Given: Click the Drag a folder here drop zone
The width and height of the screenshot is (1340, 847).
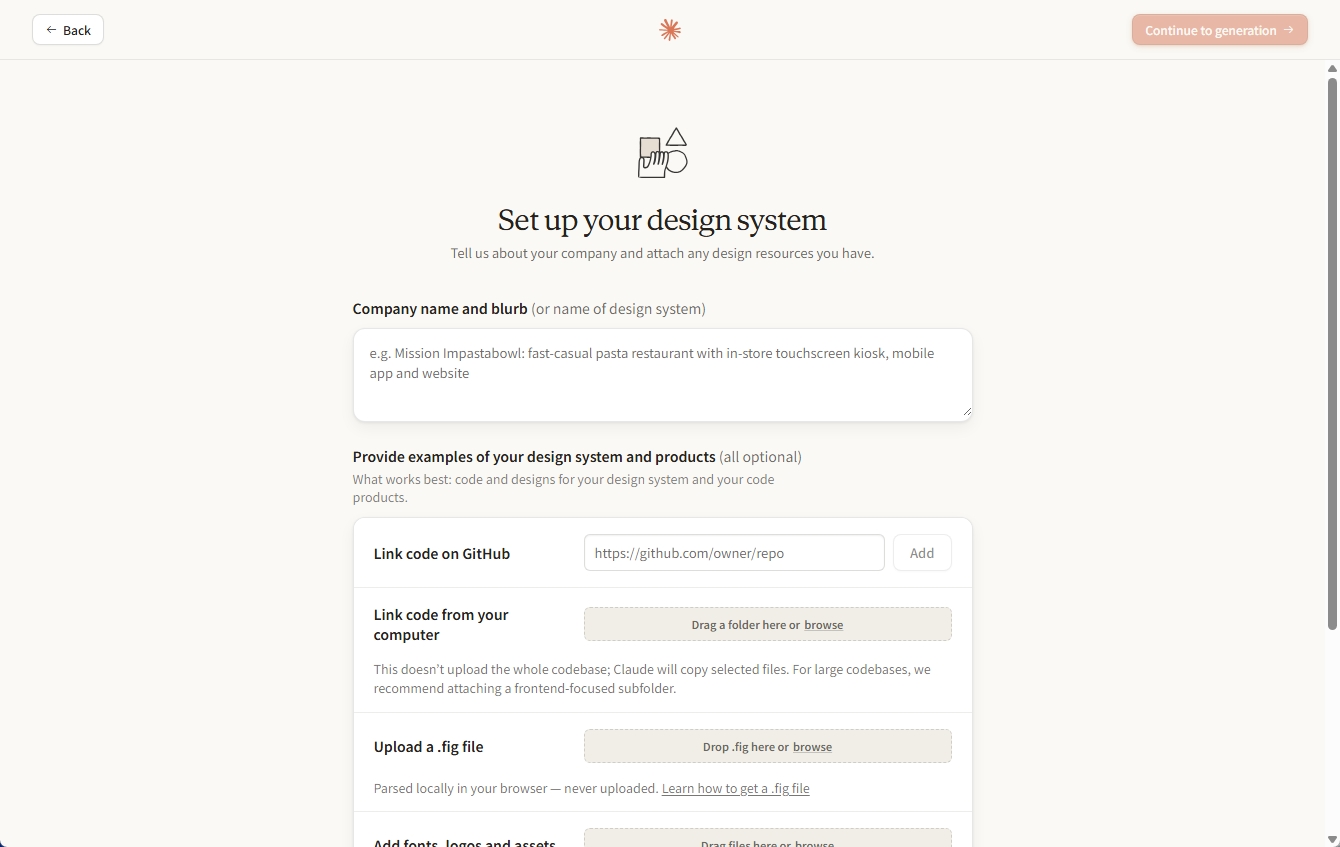Looking at the screenshot, I should (767, 624).
